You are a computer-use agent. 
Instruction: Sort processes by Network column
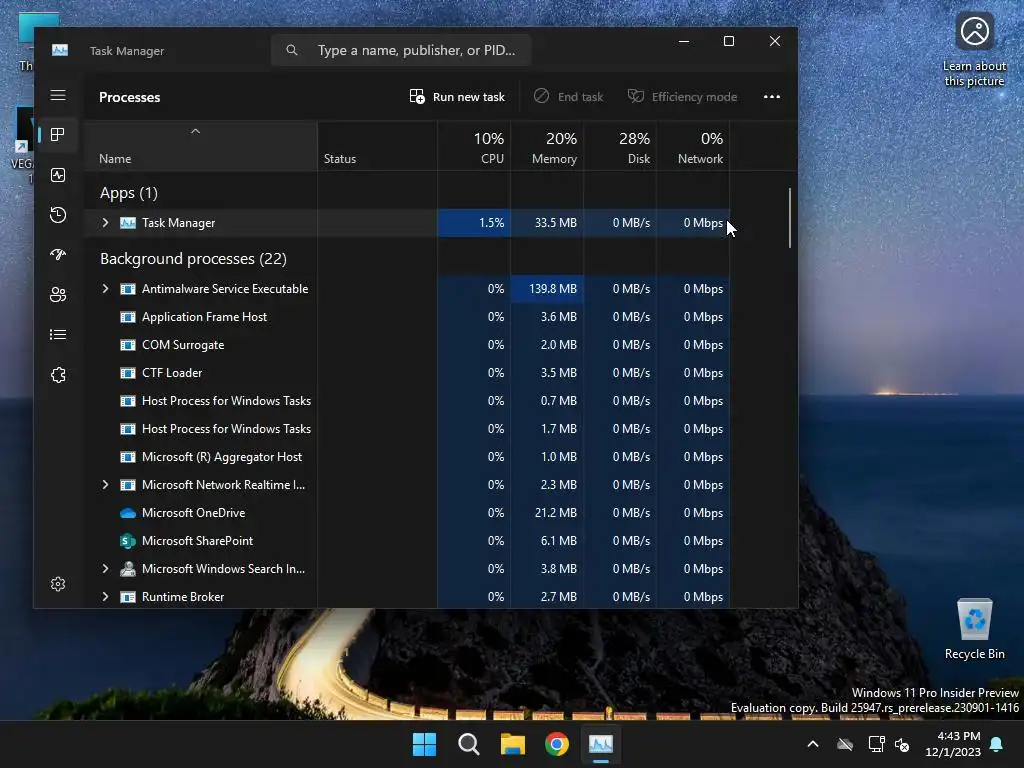pos(693,147)
